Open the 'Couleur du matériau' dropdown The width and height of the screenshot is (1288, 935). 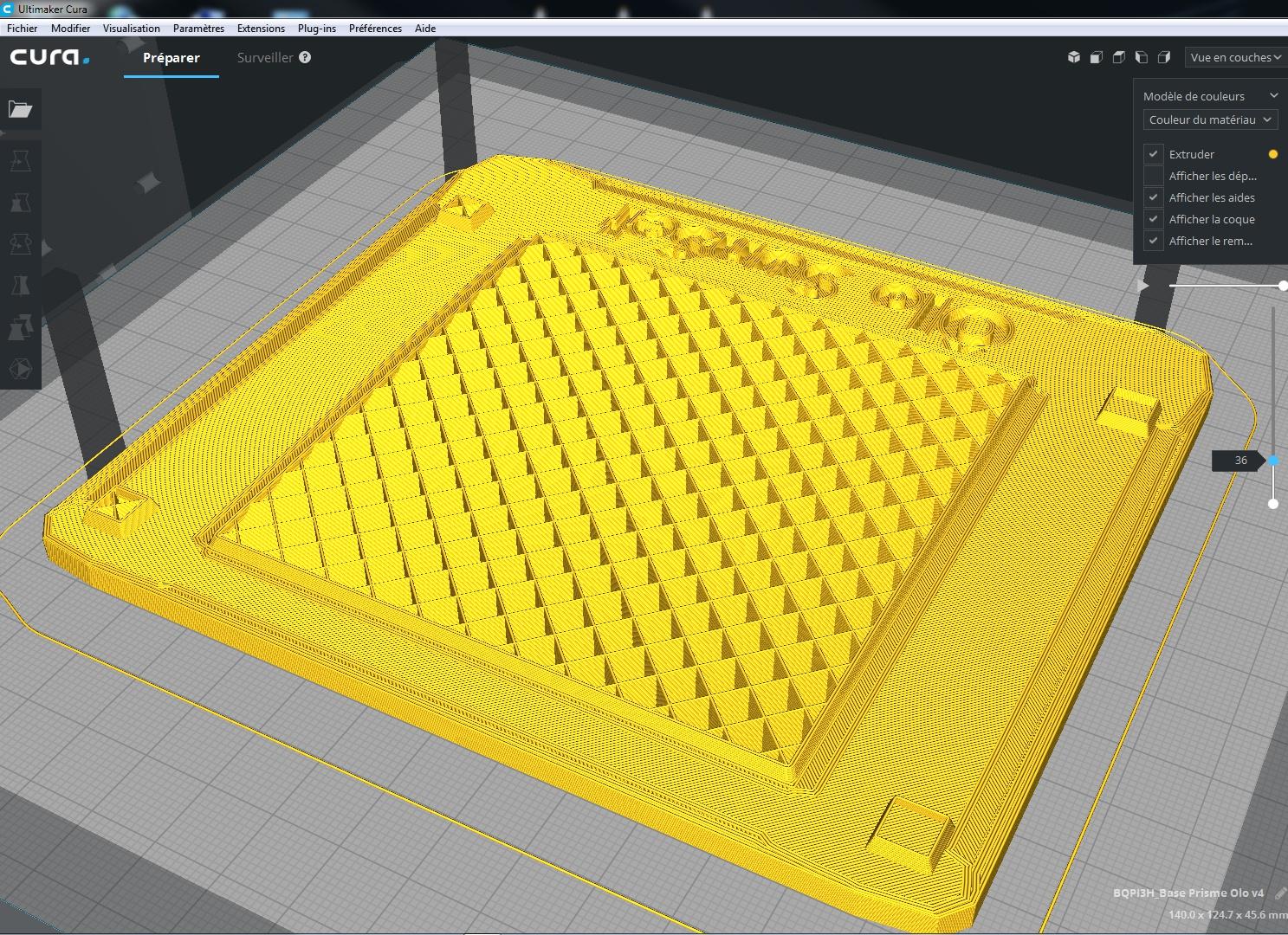click(x=1210, y=119)
